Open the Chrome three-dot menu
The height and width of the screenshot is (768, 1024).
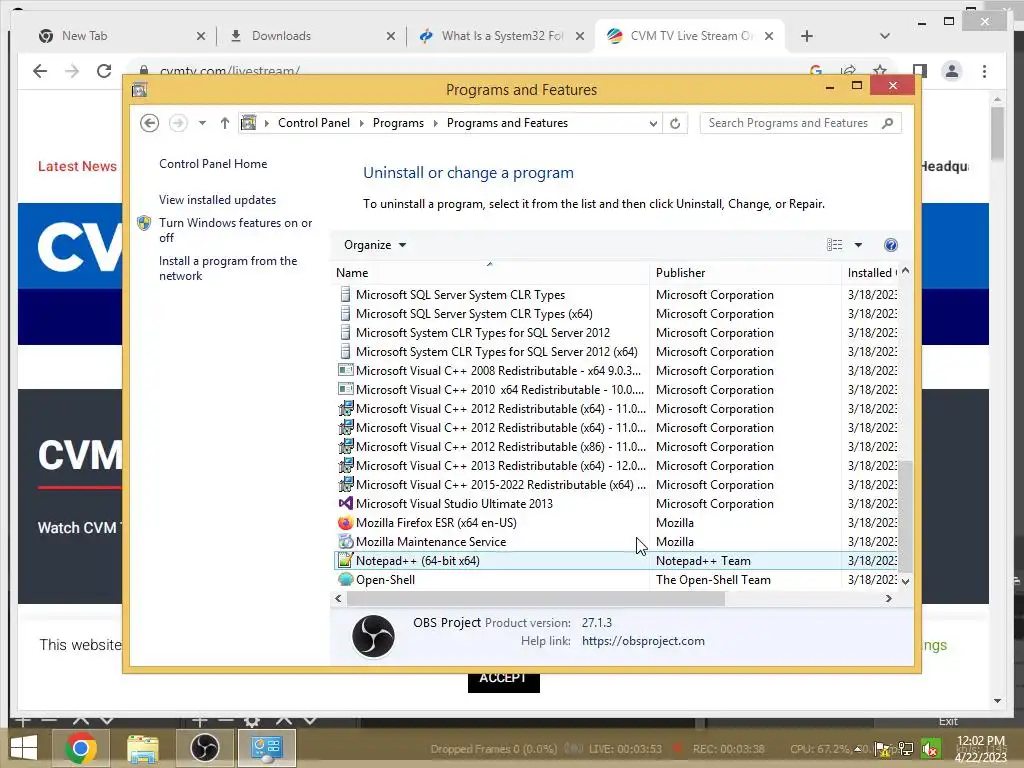pos(984,71)
